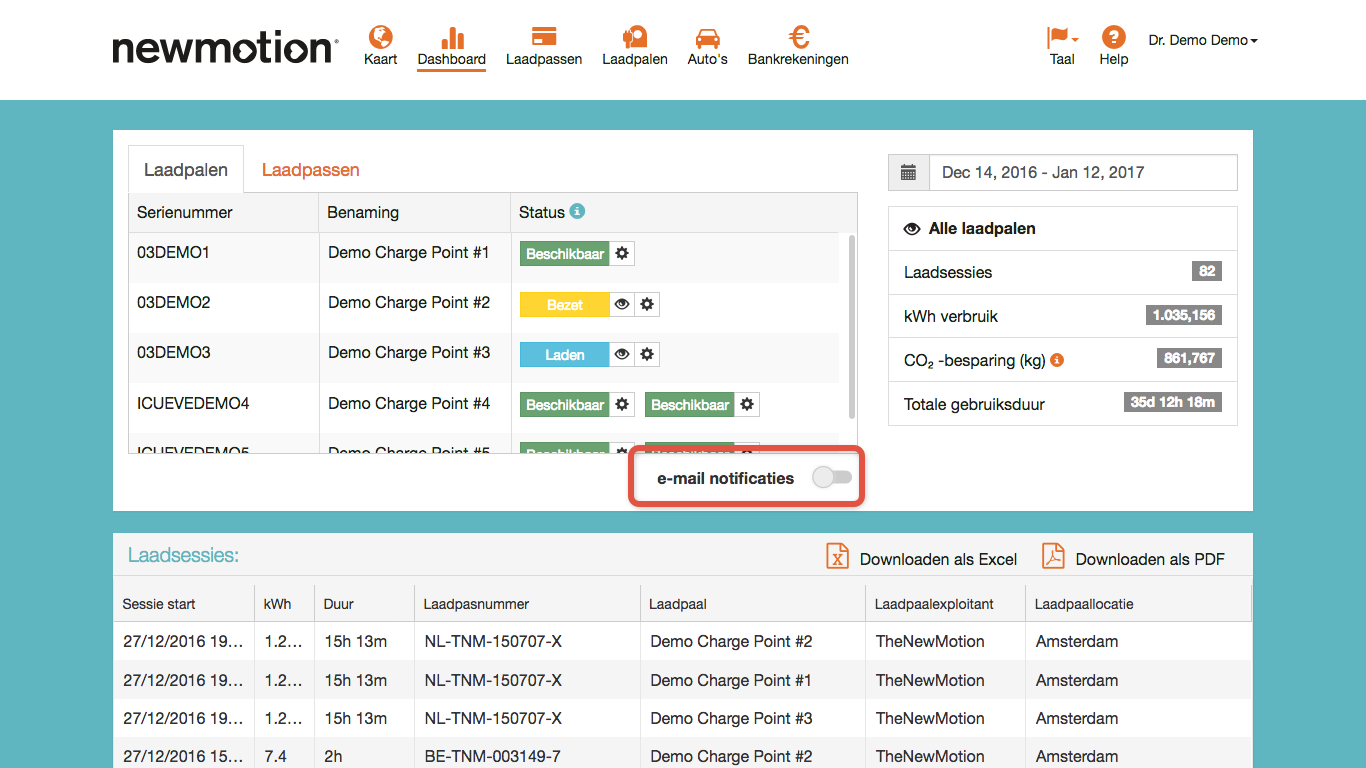The width and height of the screenshot is (1366, 768).
Task: Click the Serienummer column header
Action: pos(224,212)
